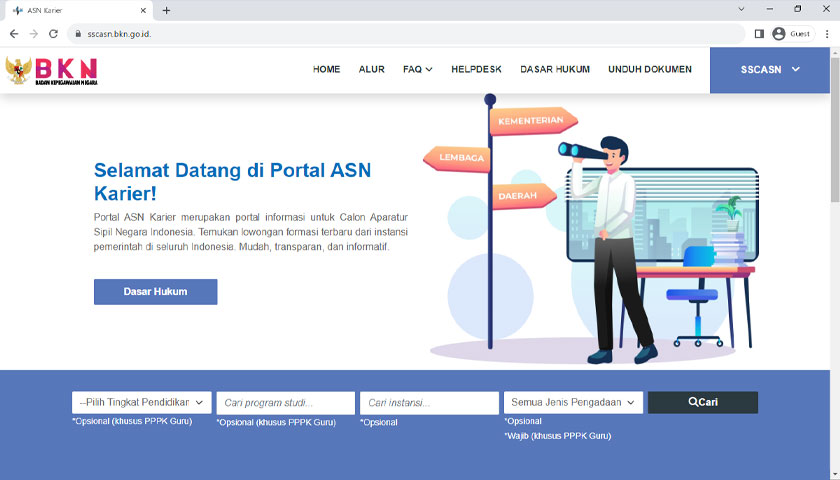This screenshot has height=480, width=840.
Task: Go back using browser back arrow
Action: (x=13, y=33)
